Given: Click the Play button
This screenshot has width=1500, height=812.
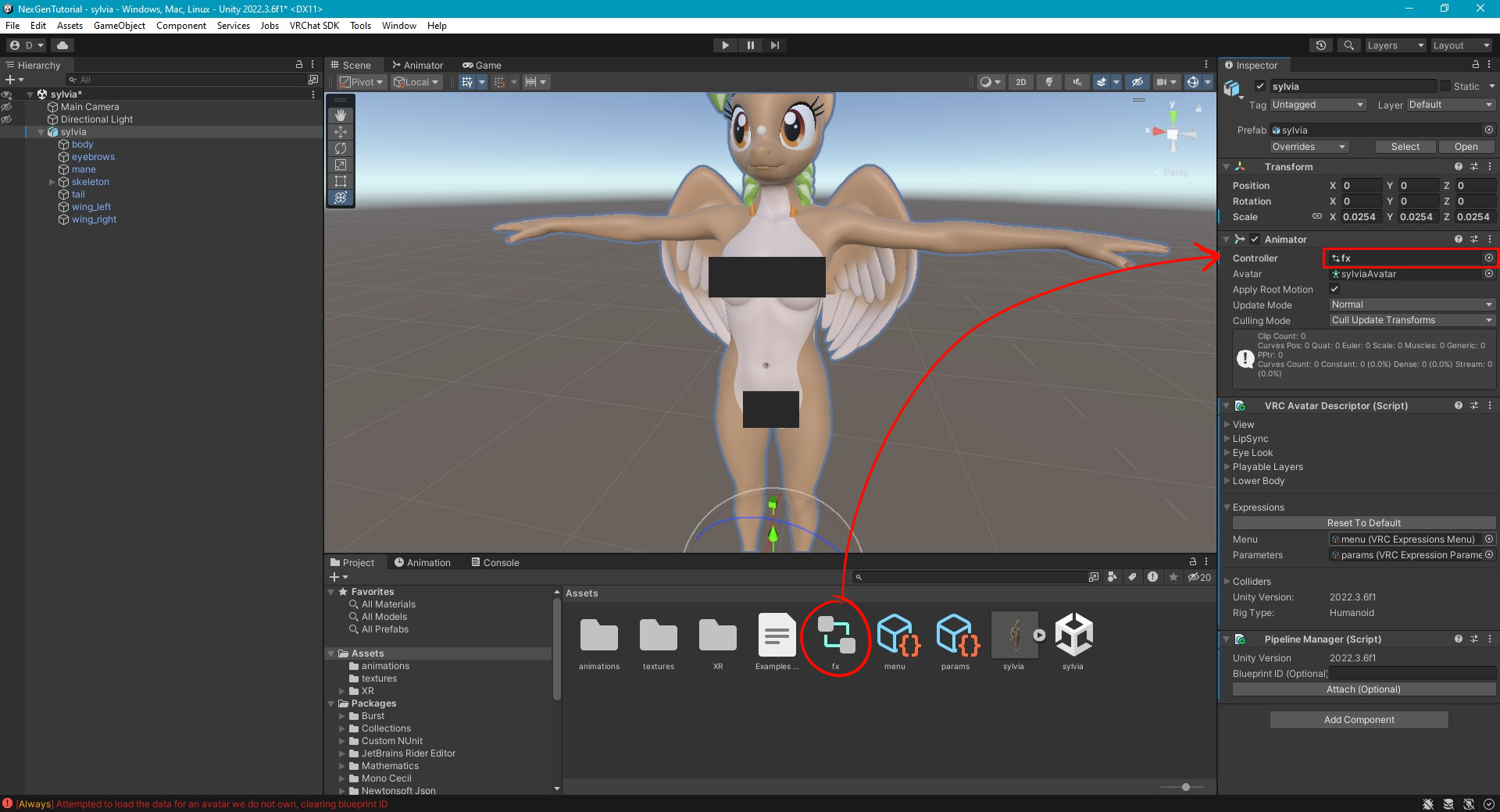Looking at the screenshot, I should click(x=725, y=45).
